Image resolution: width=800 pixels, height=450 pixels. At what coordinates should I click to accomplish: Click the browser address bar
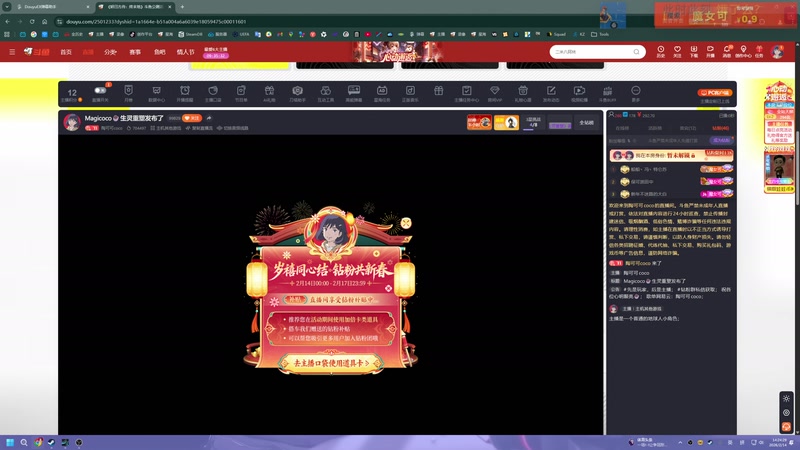tap(327, 21)
